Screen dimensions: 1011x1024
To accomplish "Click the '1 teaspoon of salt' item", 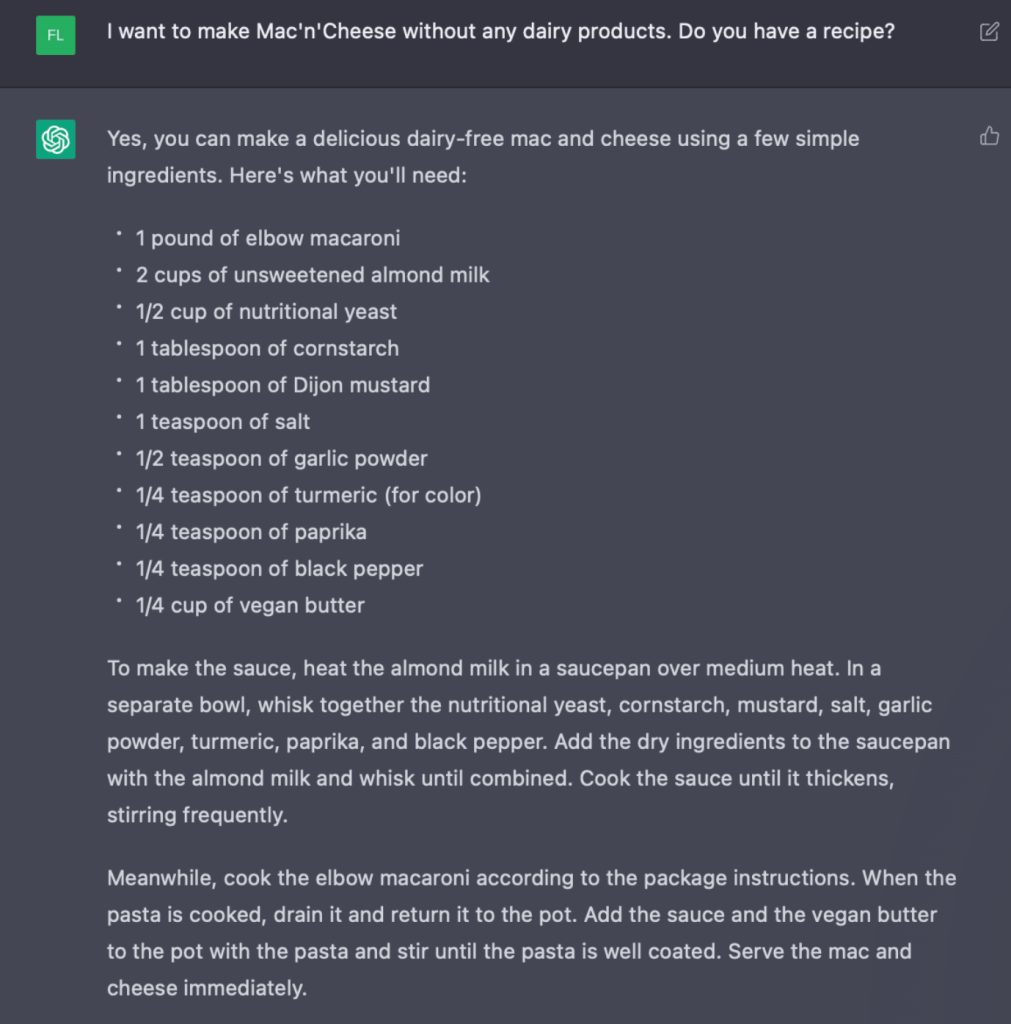I will (223, 422).
